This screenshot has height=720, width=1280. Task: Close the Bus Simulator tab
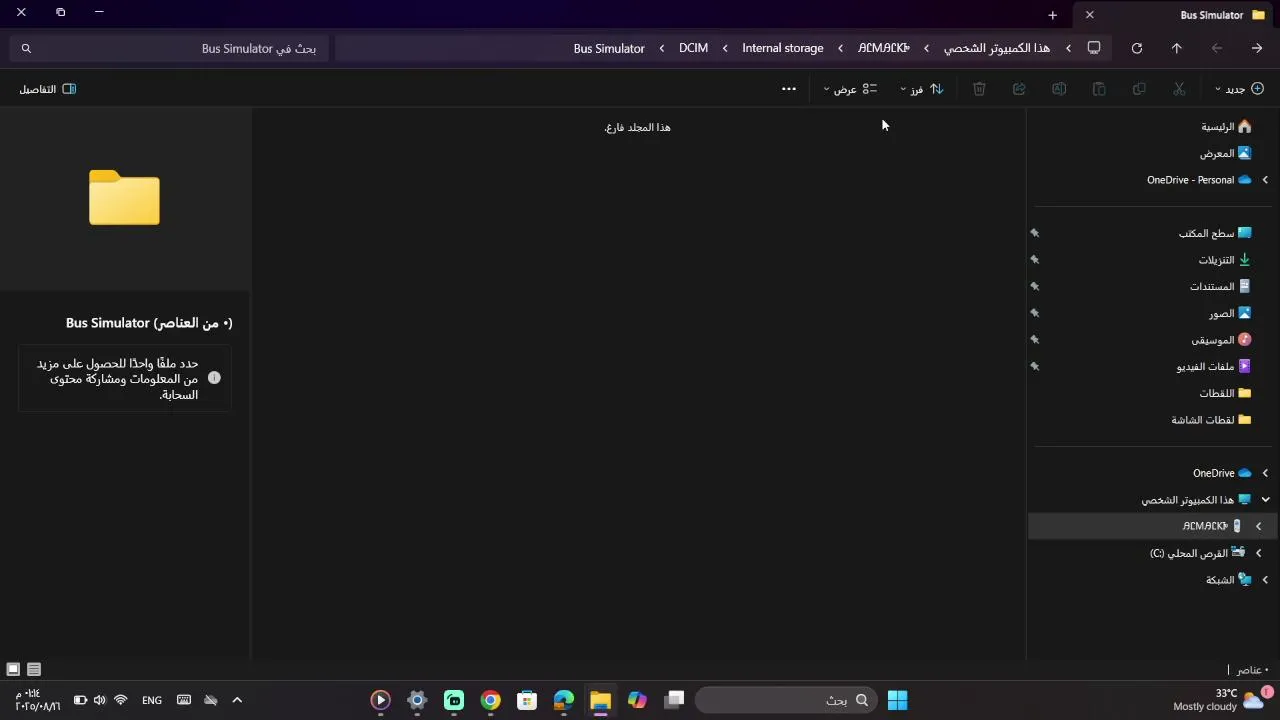point(1090,15)
